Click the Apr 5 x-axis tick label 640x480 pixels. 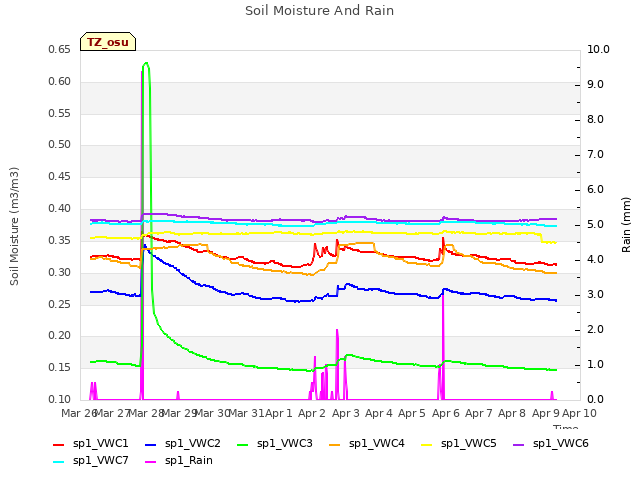pos(412,413)
